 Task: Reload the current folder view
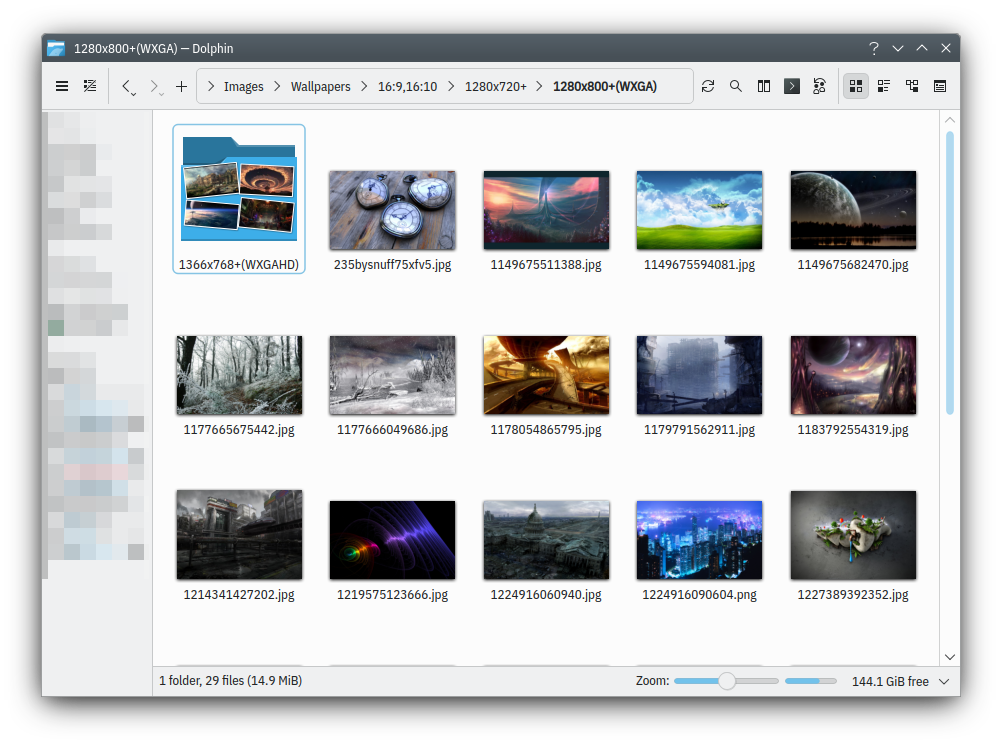tap(708, 86)
